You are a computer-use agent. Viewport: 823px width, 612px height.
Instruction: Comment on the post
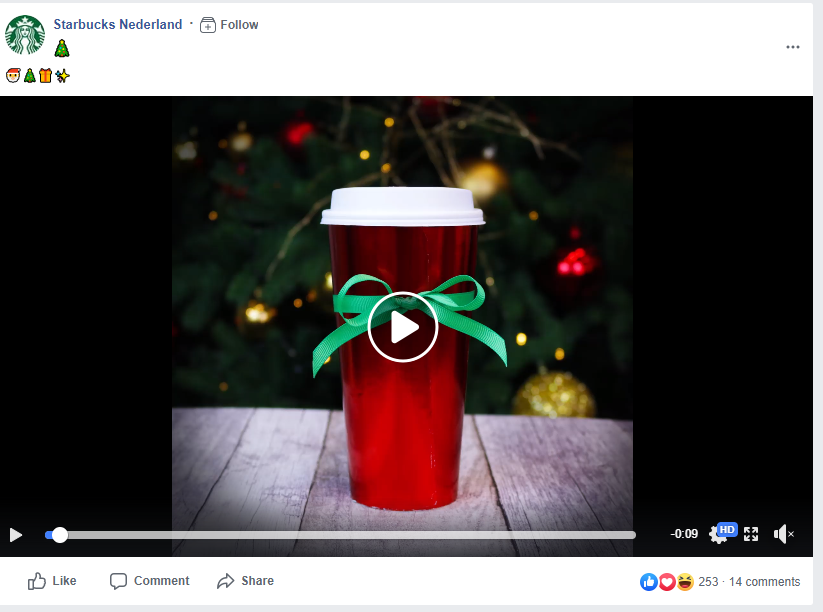(x=150, y=581)
